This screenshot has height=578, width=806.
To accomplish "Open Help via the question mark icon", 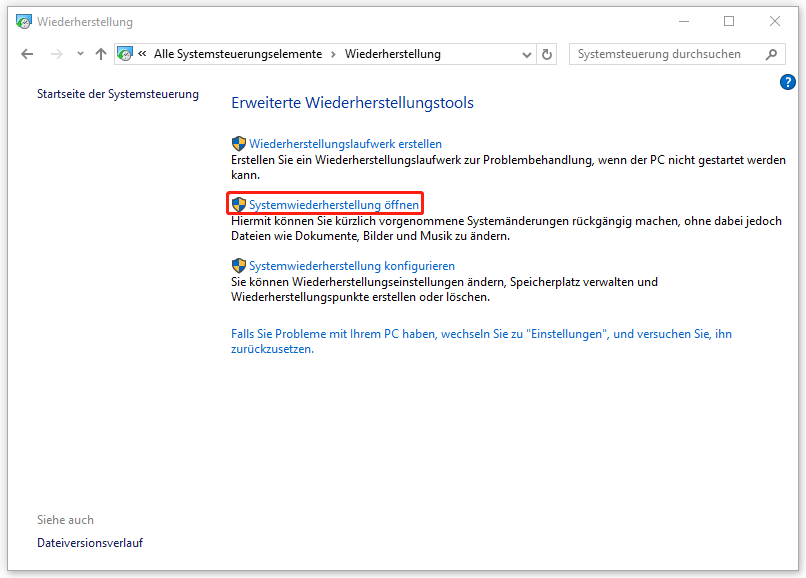I will pyautogui.click(x=788, y=82).
